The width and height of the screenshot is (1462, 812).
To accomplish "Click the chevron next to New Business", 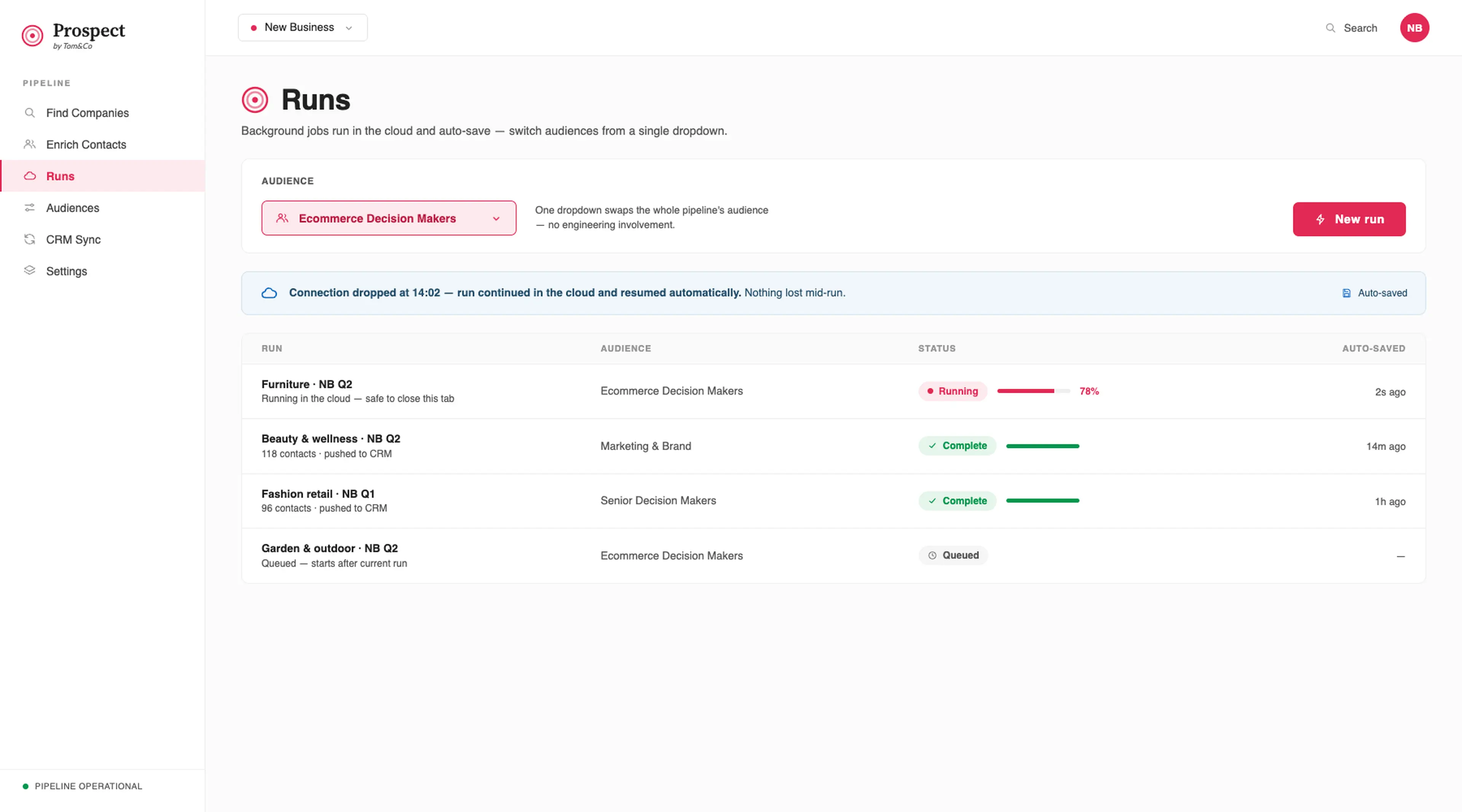I will 348,28.
